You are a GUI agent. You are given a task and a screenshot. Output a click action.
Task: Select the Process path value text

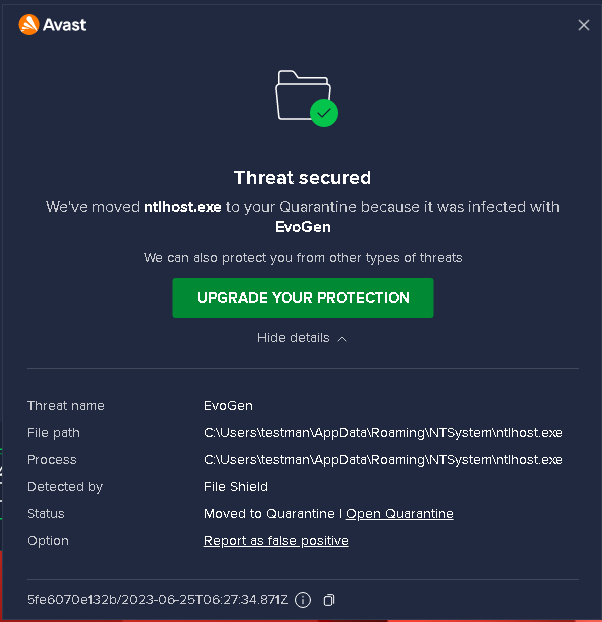(x=383, y=460)
